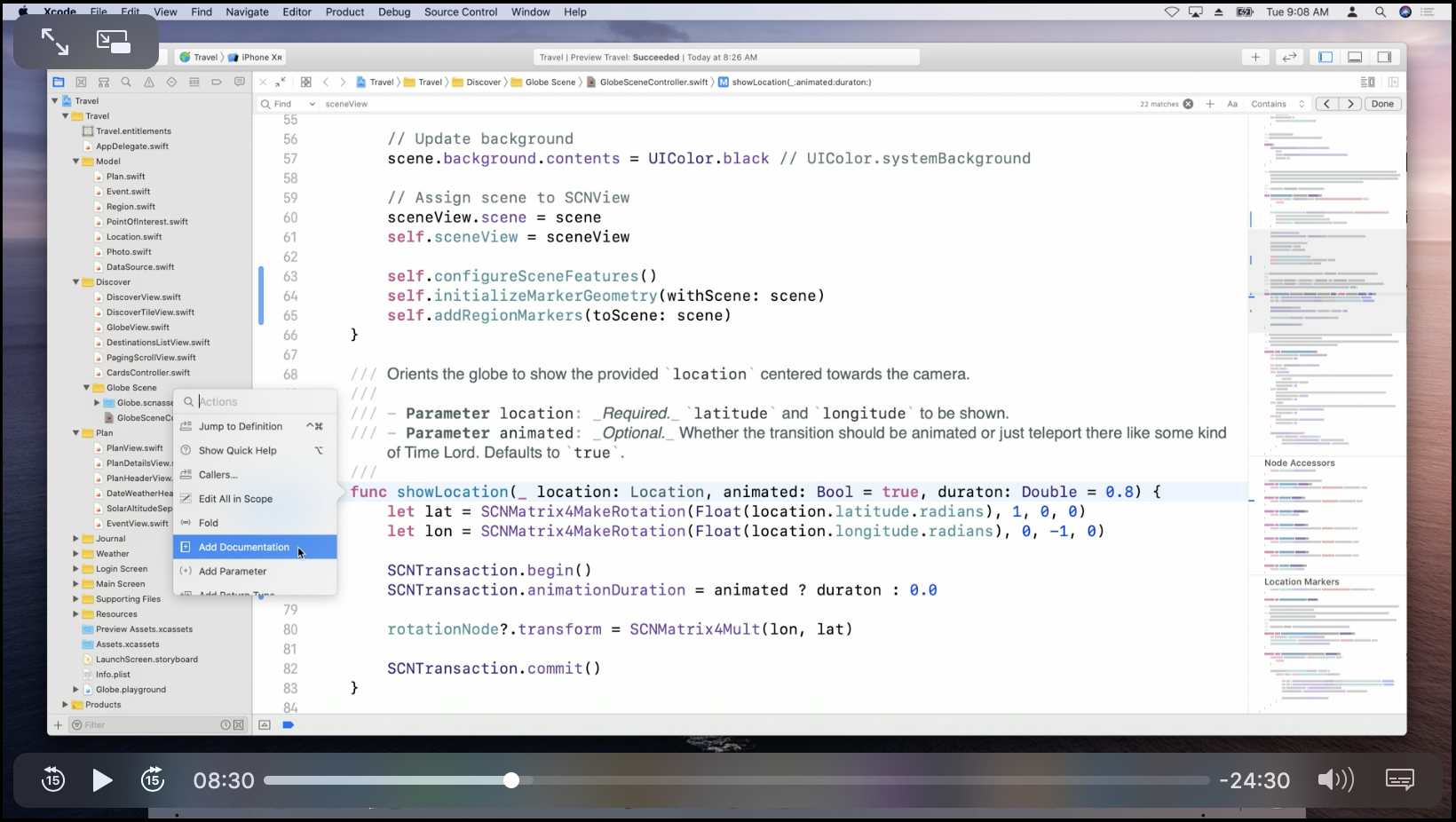Click the minimap Node Accessors section
The image size is (1456, 822).
(1300, 463)
